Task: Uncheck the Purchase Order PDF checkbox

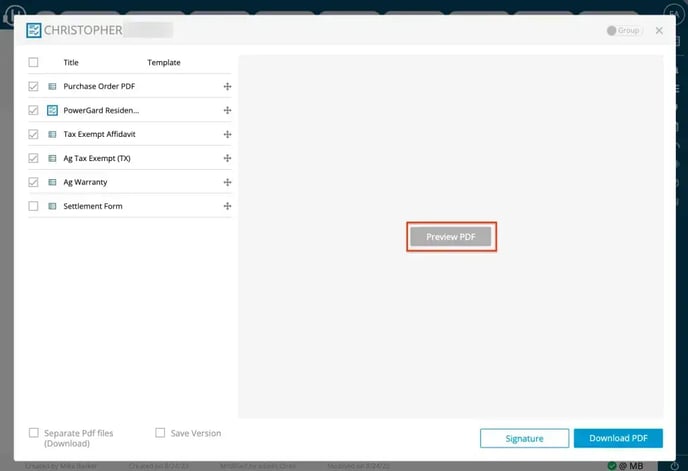Action: [34, 87]
